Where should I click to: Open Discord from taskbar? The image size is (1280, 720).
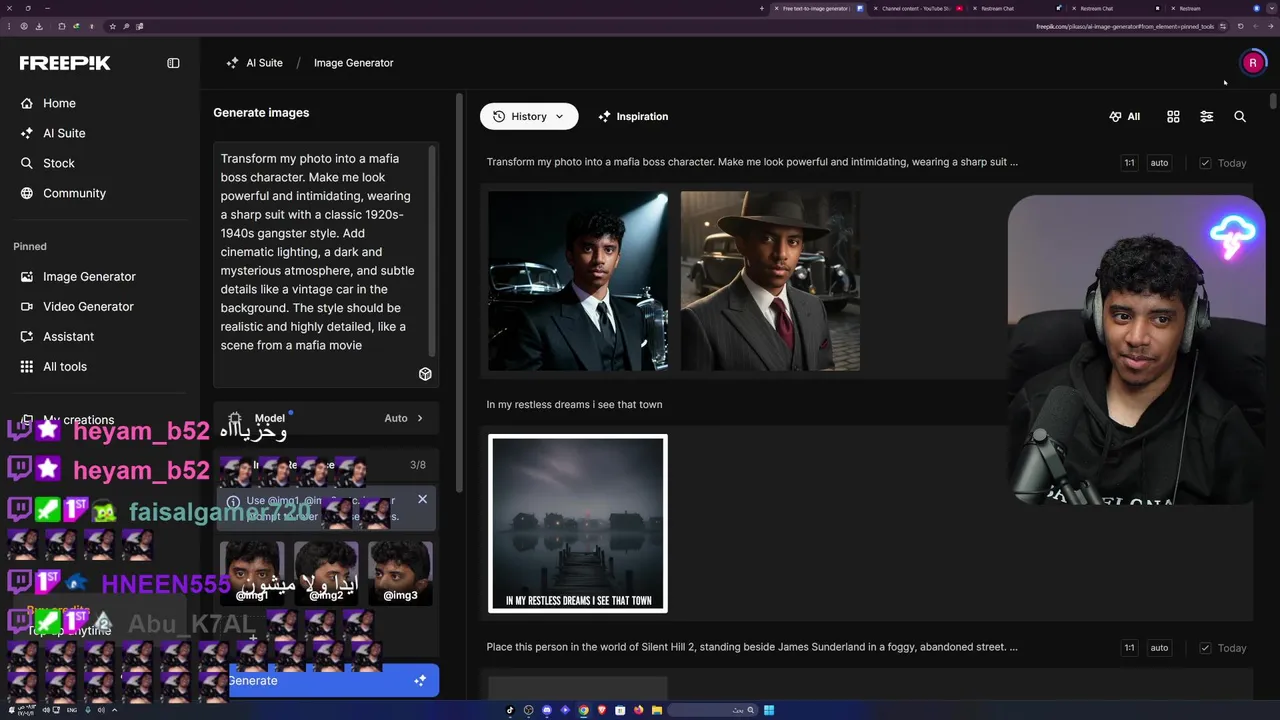(x=547, y=710)
